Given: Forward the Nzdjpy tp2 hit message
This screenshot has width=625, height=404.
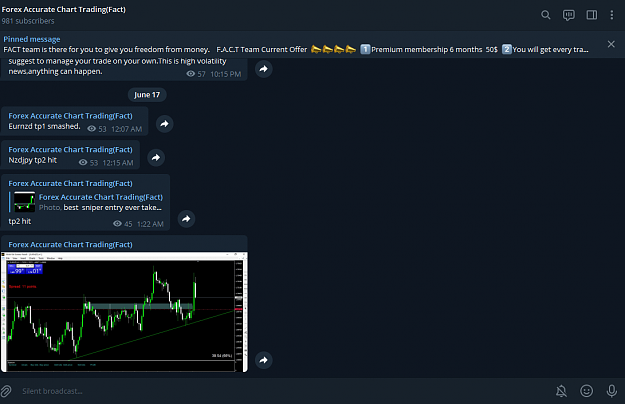Looking at the screenshot, I should click(156, 158).
